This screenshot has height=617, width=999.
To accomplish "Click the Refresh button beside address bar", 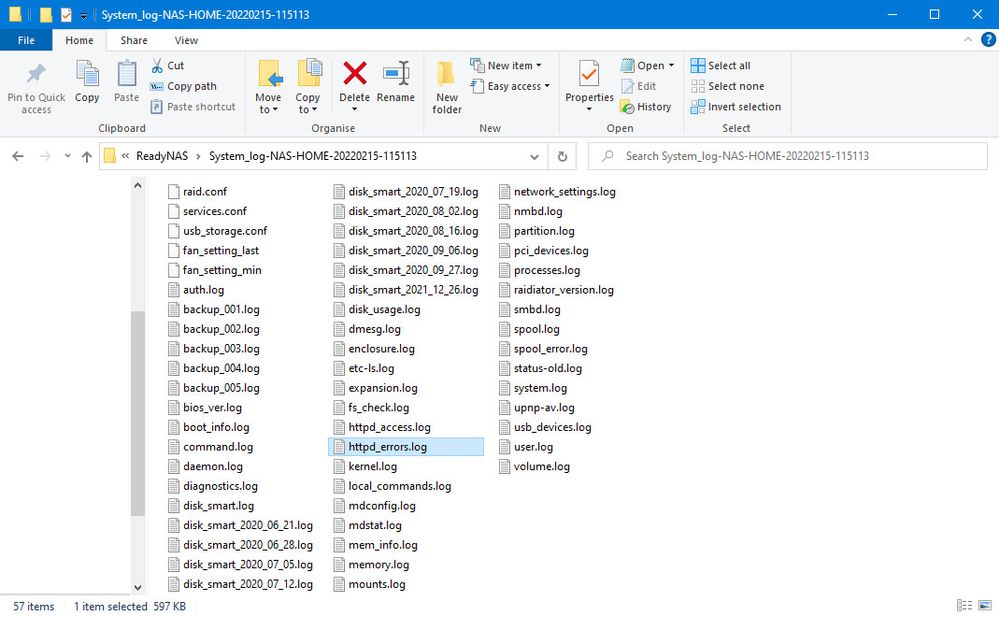I will 562,156.
